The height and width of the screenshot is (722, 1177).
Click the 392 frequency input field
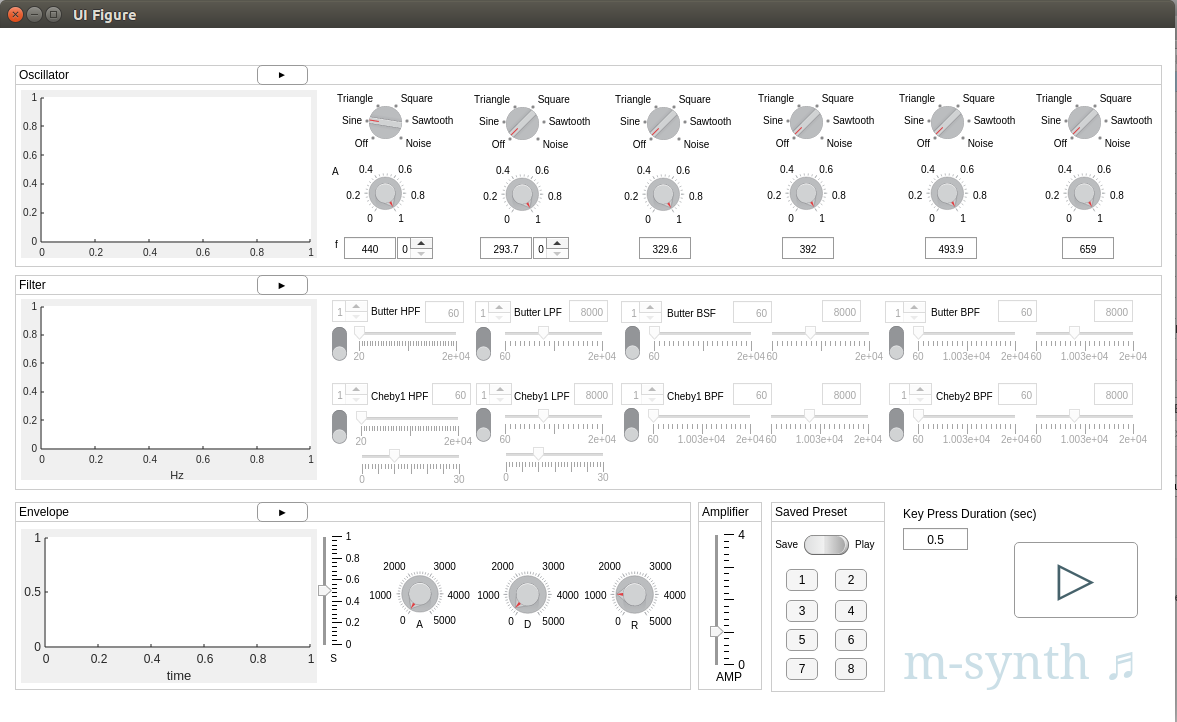point(808,249)
